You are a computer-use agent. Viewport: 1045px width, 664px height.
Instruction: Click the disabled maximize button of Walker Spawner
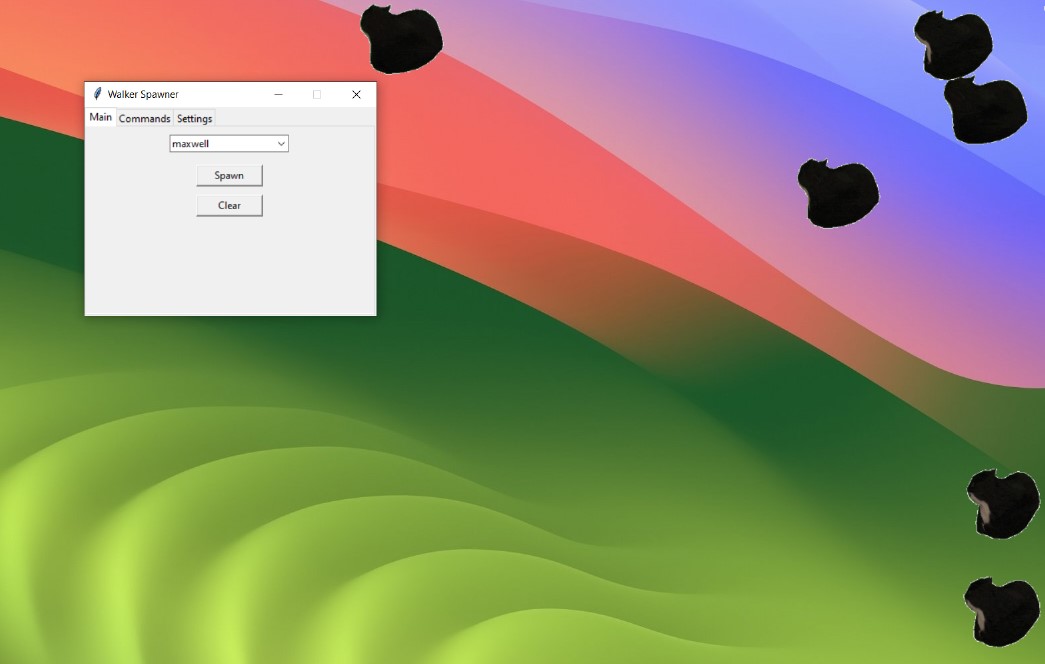coord(317,95)
